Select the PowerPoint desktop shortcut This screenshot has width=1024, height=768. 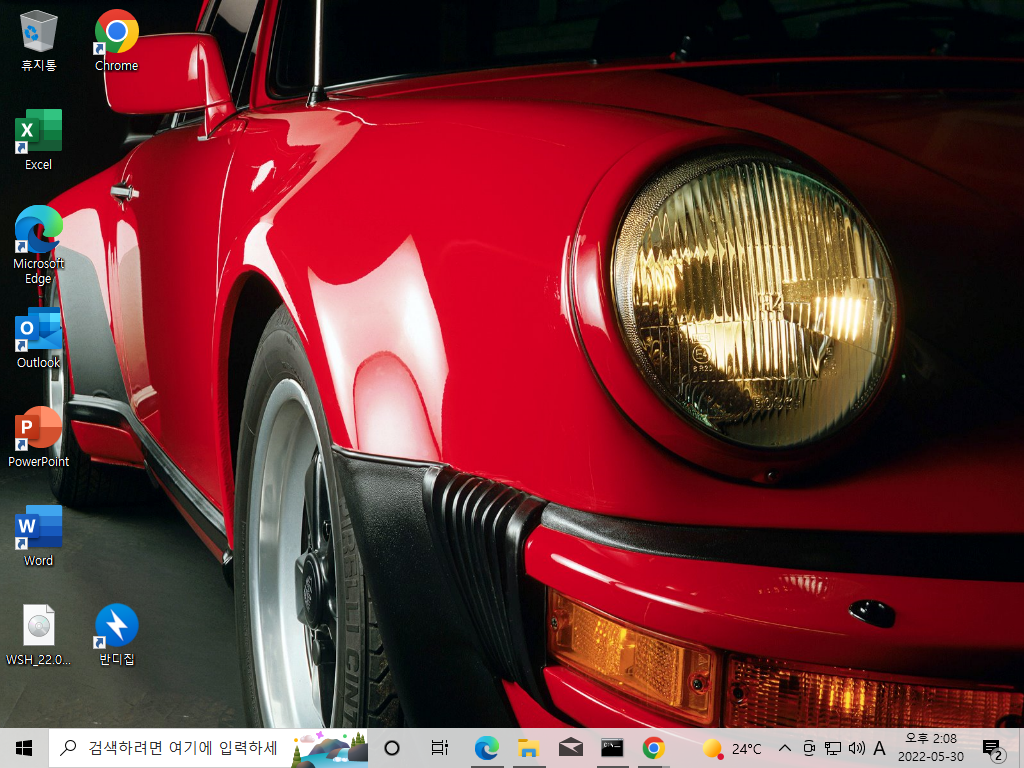click(x=39, y=437)
